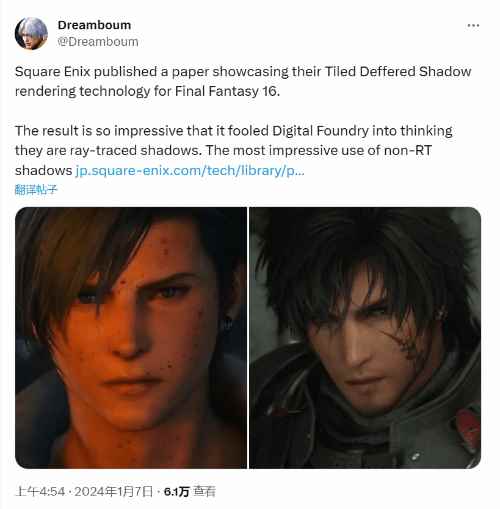
Task: Click the post's first paragraph about Tiled Deffered Shadow
Action: (x=243, y=81)
